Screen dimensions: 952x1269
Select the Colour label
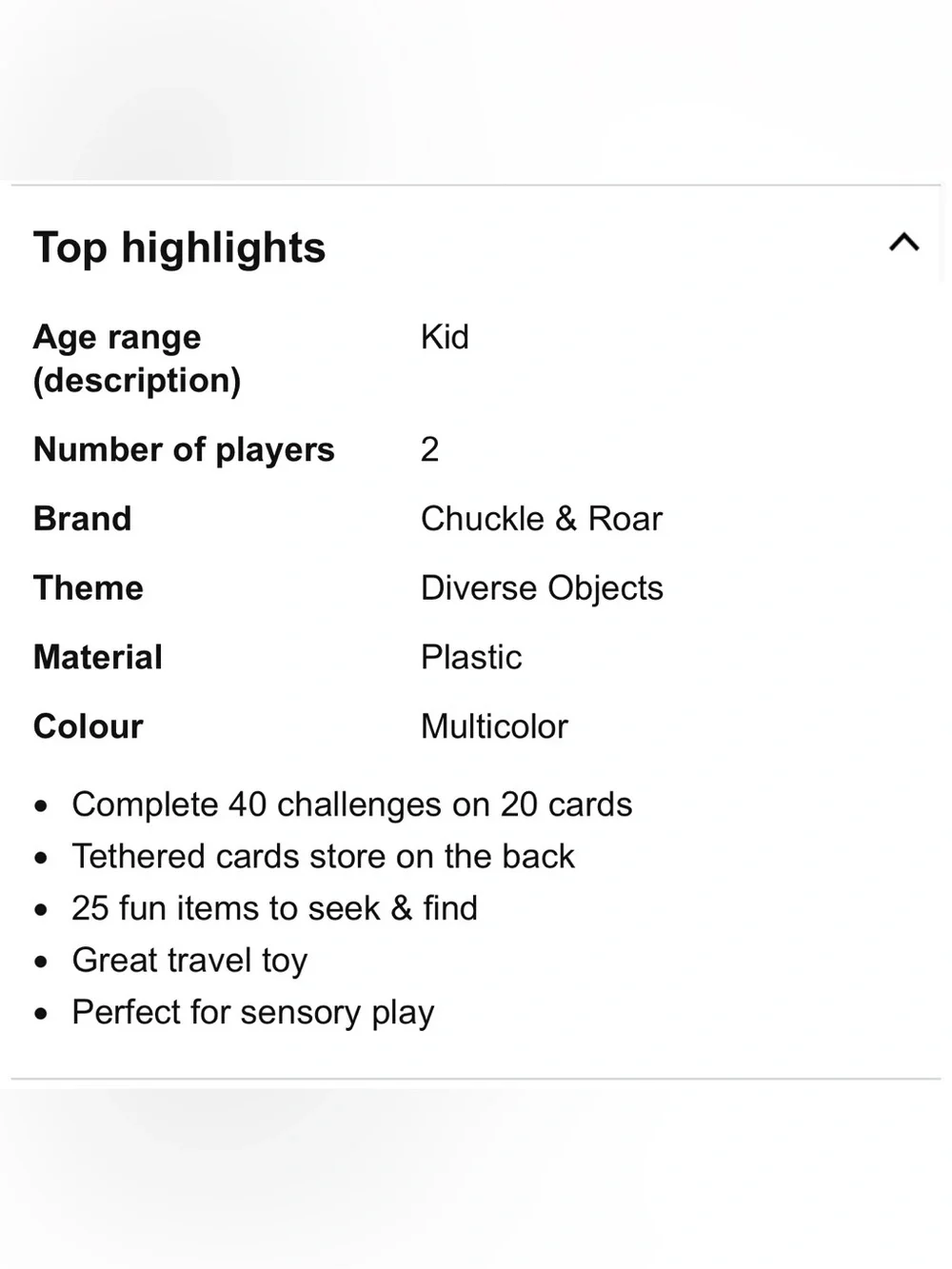pos(89,727)
